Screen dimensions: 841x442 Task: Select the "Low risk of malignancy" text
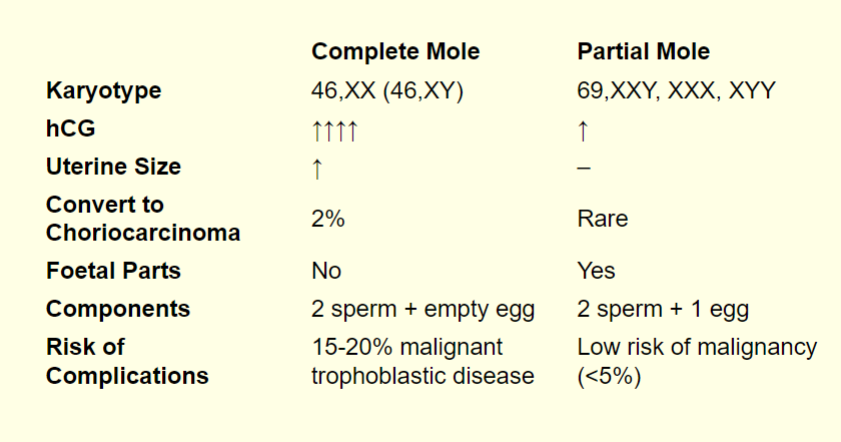(x=697, y=347)
